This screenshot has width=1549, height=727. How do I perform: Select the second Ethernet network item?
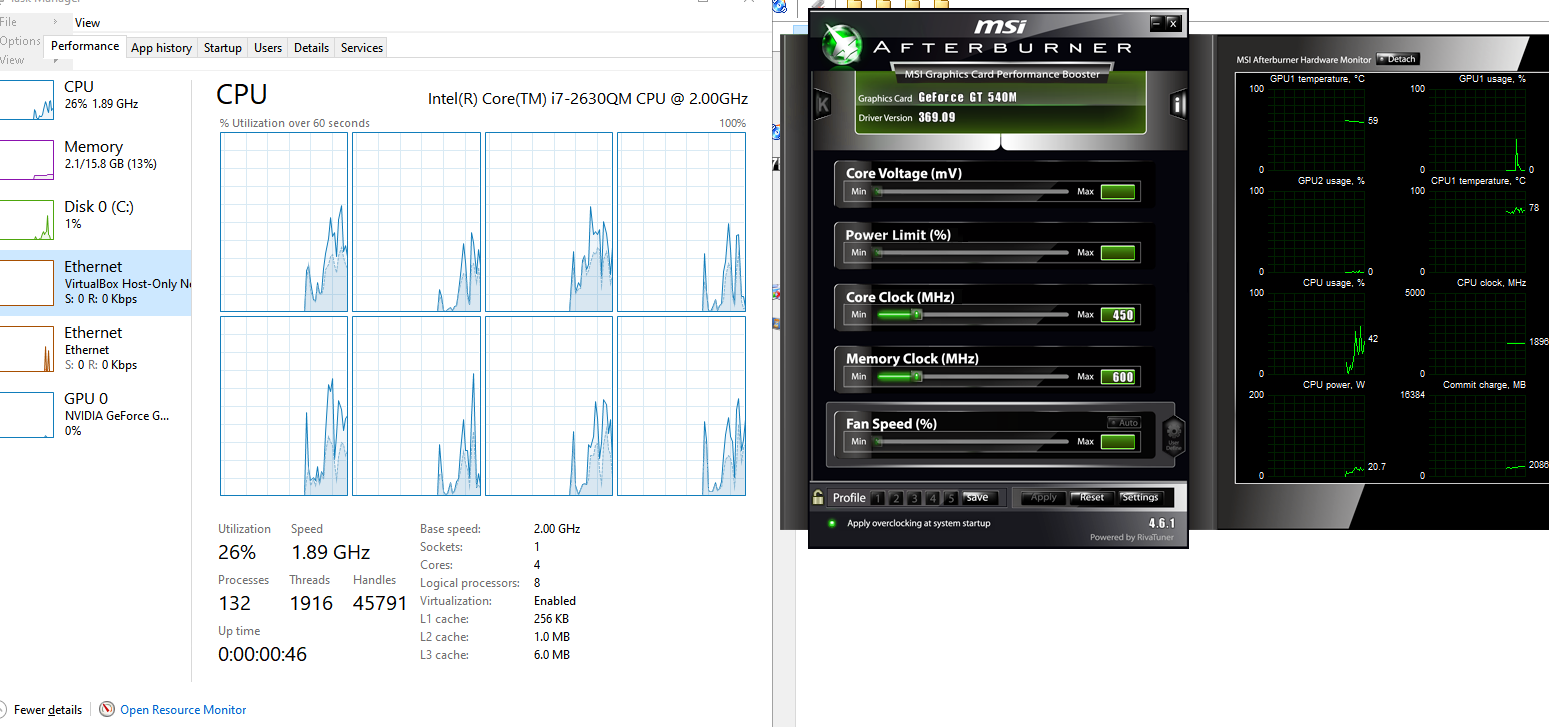[95, 349]
